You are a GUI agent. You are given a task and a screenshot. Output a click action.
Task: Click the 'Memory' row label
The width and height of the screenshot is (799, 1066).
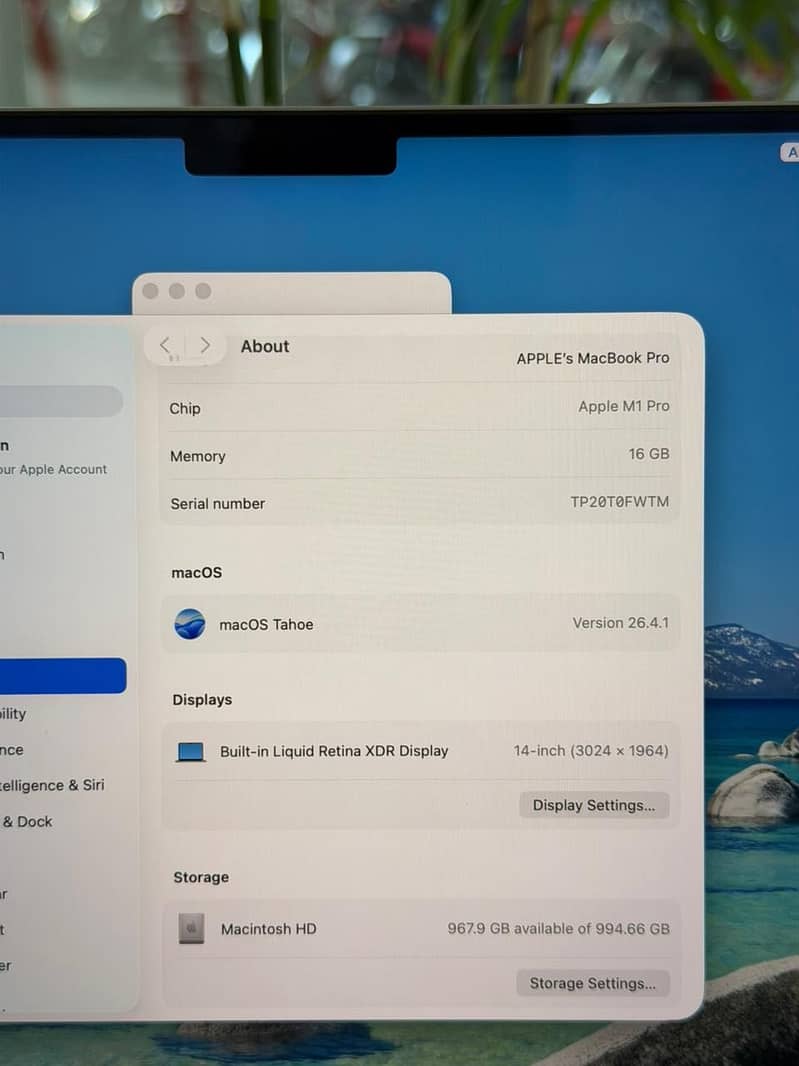197,456
